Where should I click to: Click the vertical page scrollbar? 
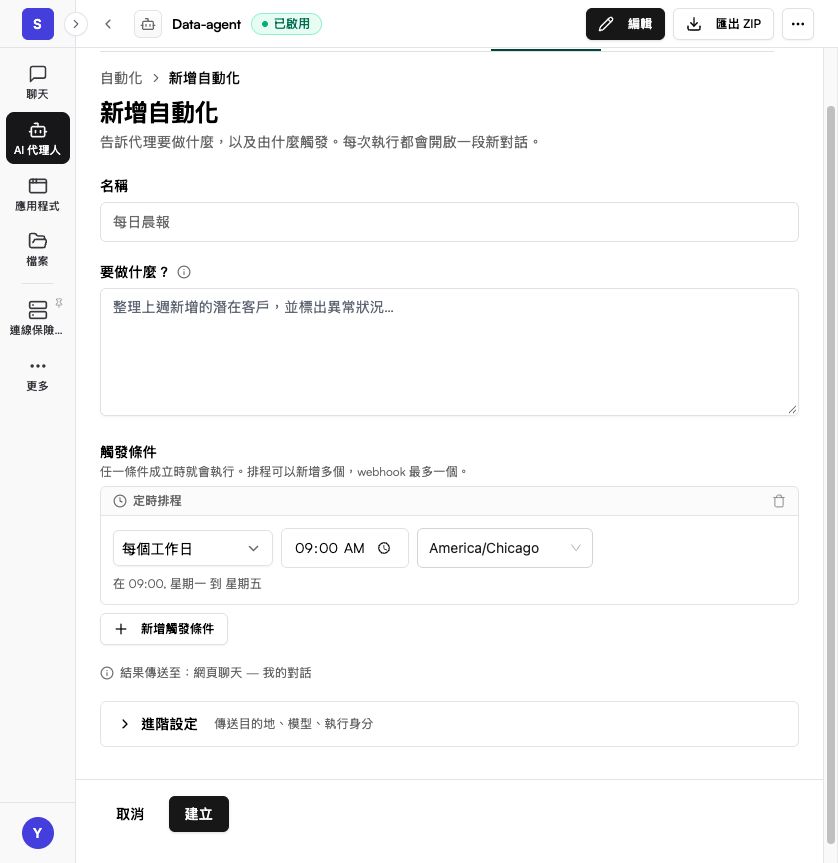[x=831, y=473]
